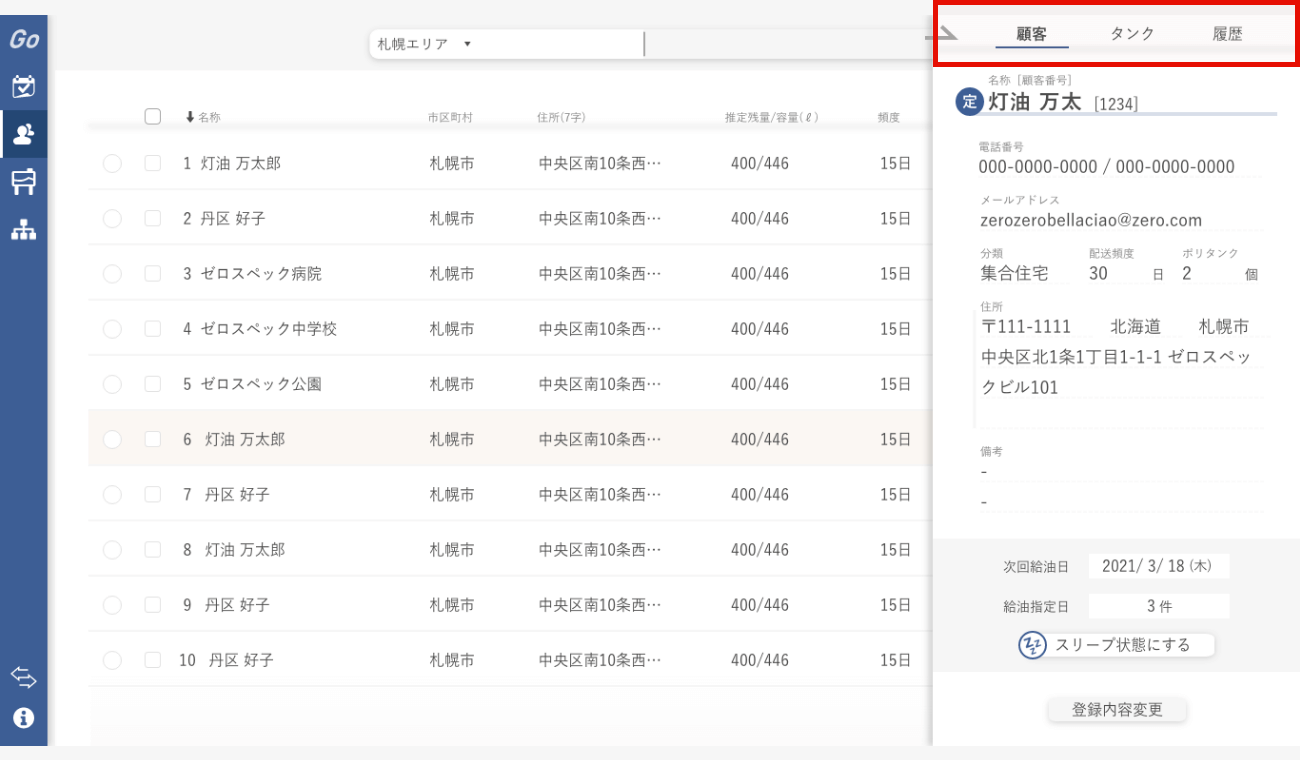Click 札幌市 in ゼロスペック病院 row
Screen dimensions: 1300x760
point(452,274)
